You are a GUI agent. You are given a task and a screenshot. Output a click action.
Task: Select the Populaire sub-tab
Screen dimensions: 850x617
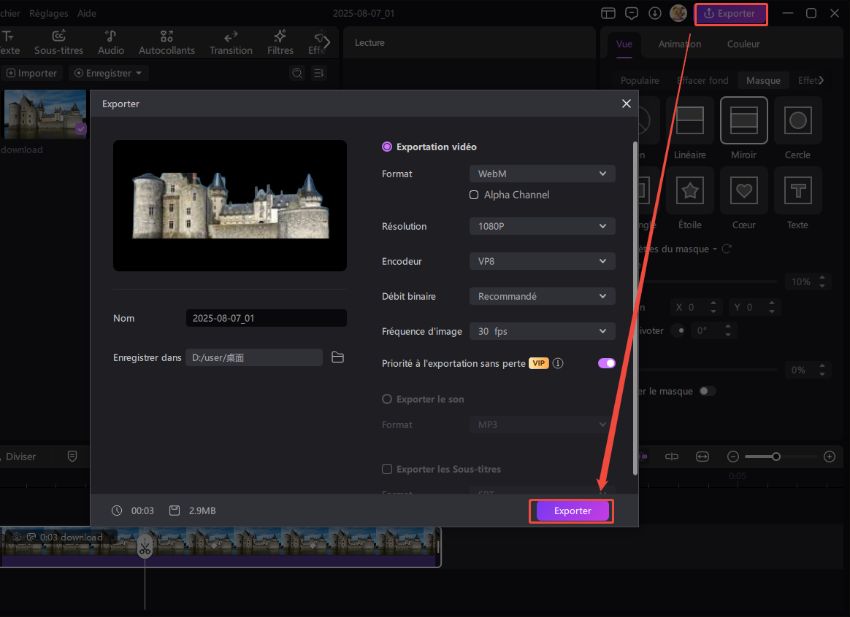(640, 81)
